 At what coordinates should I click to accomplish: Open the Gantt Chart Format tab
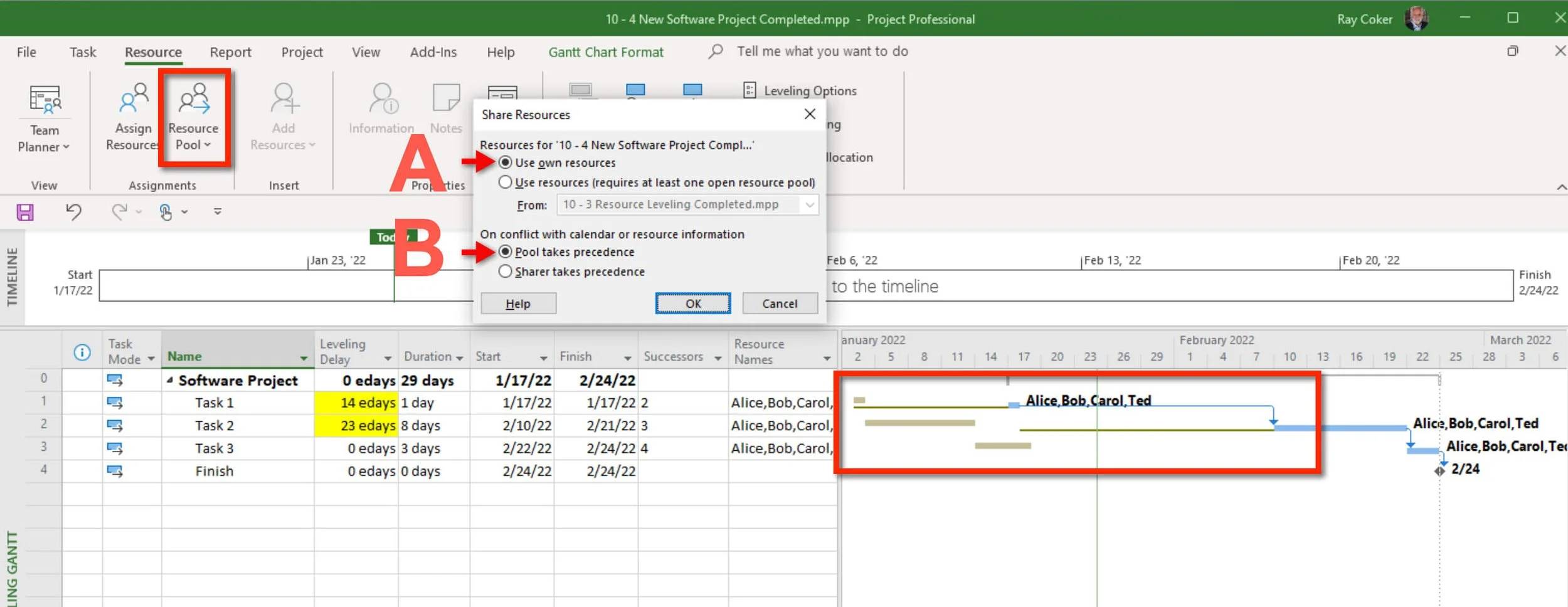coord(606,52)
